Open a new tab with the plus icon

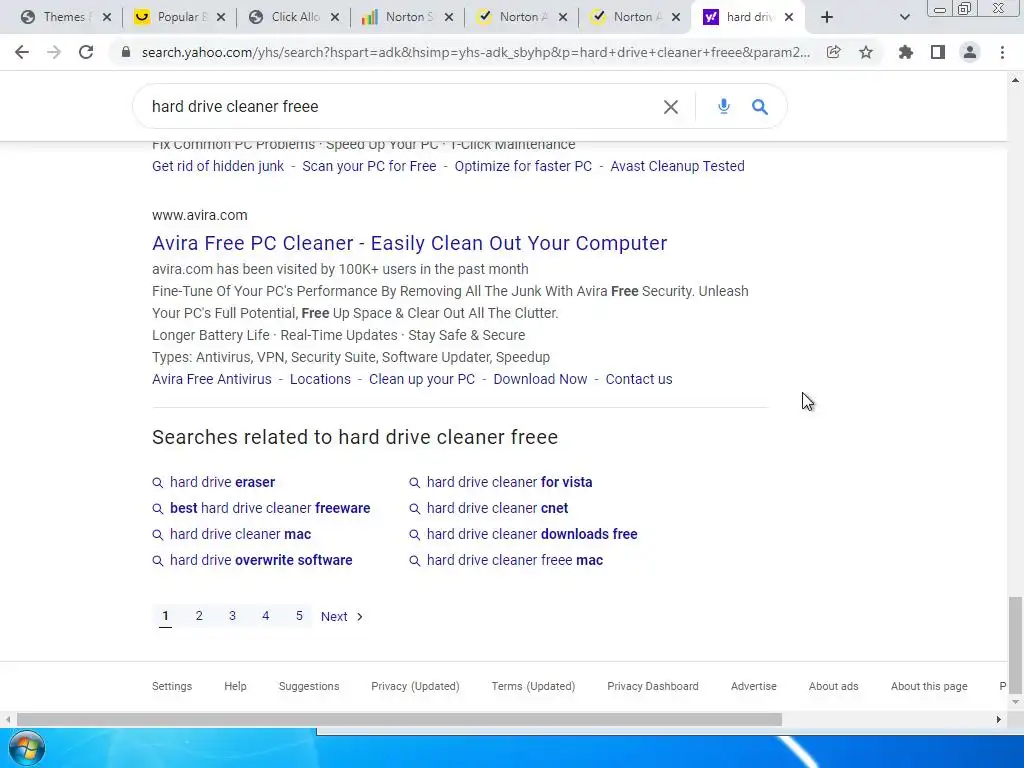pos(827,17)
